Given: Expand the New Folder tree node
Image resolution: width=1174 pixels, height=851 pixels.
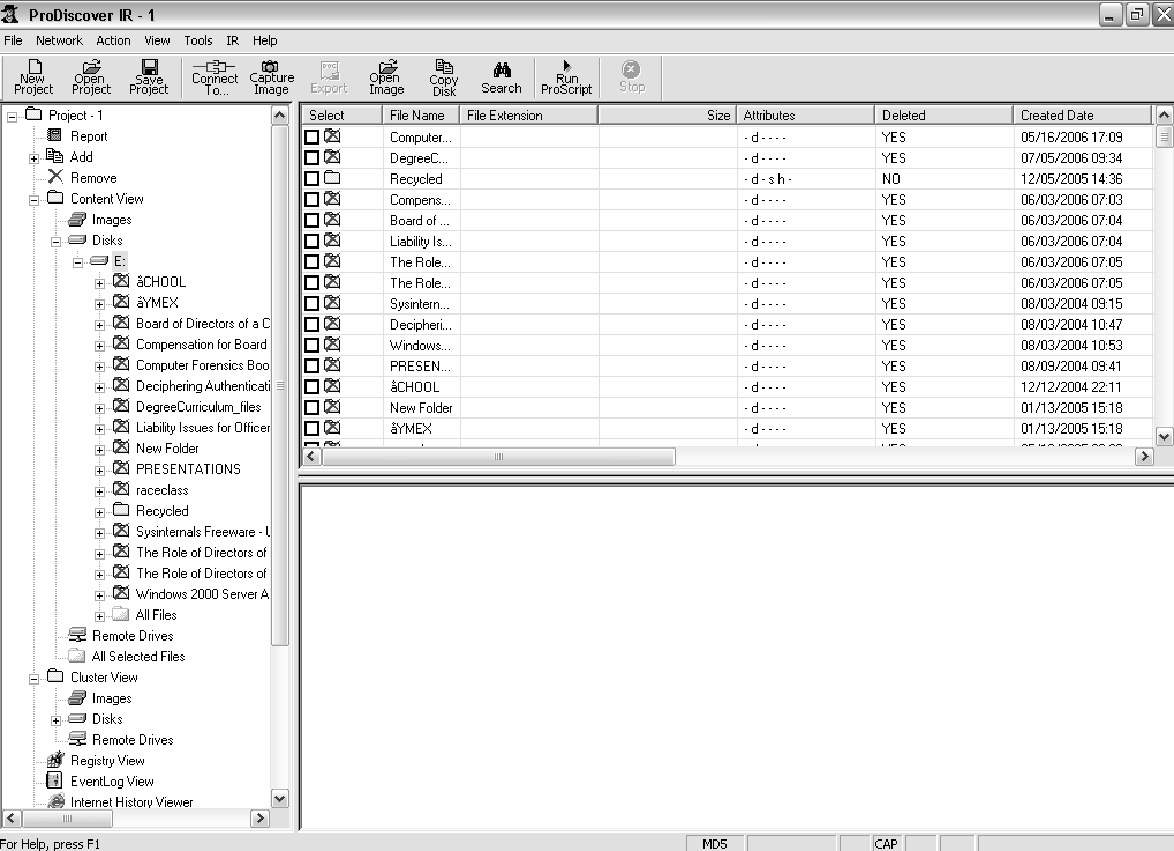Looking at the screenshot, I should tap(100, 450).
